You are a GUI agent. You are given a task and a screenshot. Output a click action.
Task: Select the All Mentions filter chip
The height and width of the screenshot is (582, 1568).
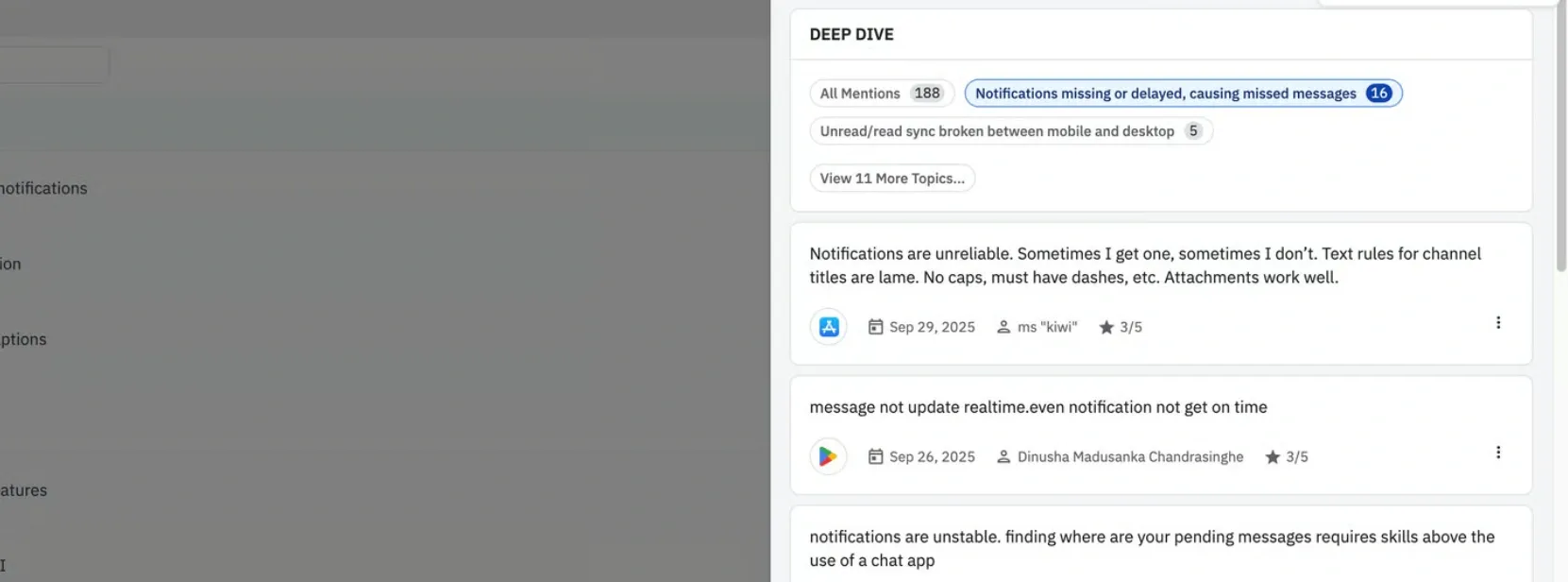pos(860,94)
